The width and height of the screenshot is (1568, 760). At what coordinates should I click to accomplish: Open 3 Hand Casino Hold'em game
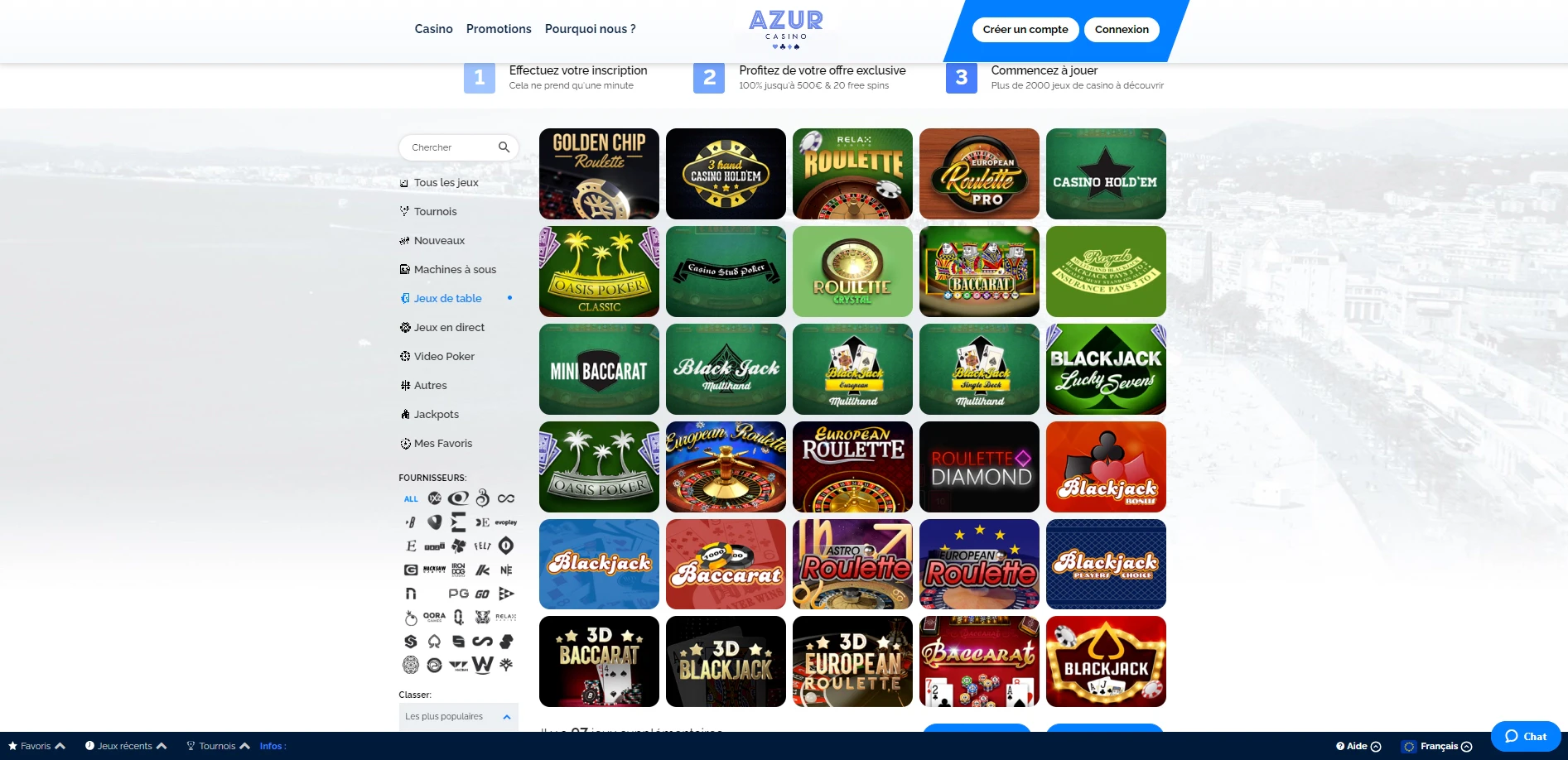[x=726, y=174]
